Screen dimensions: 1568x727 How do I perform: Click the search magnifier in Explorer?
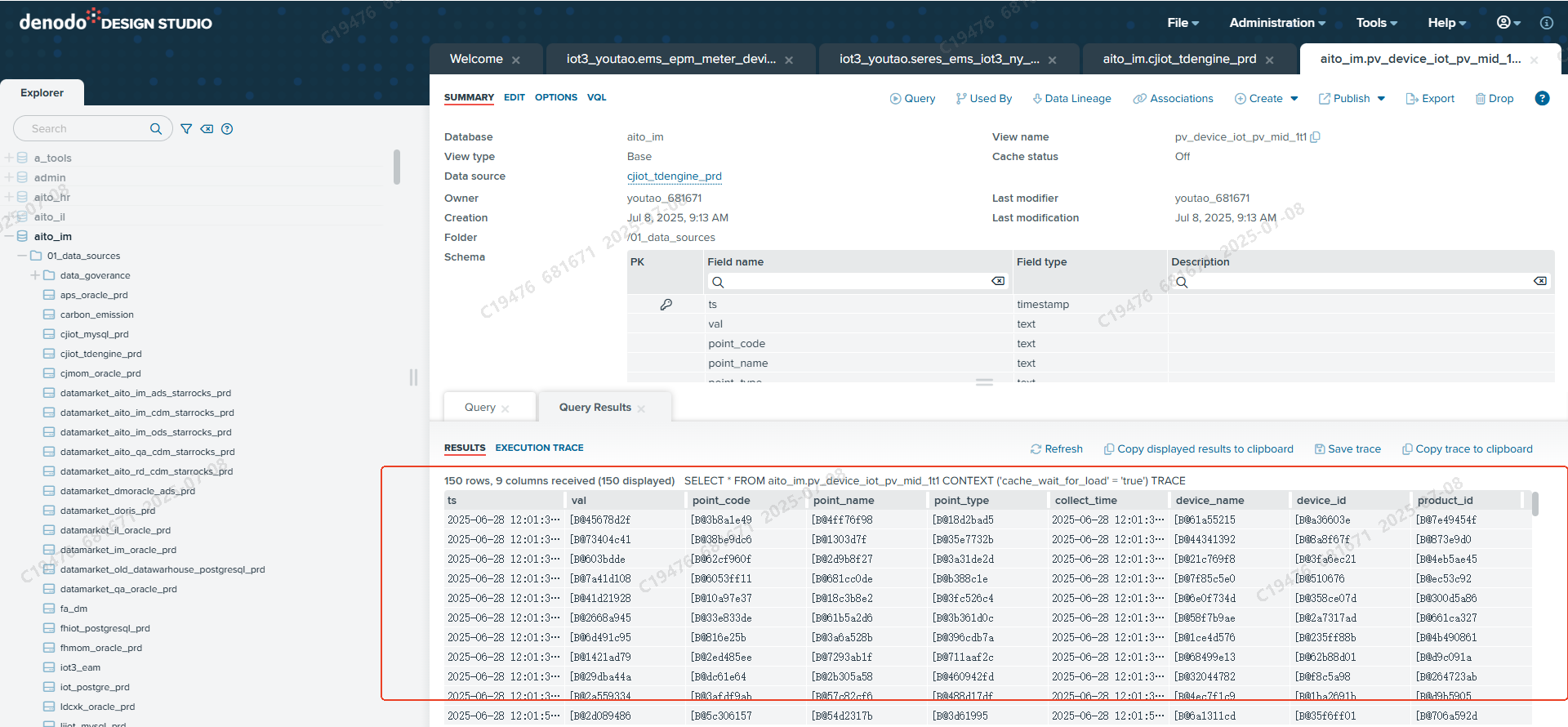[156, 129]
